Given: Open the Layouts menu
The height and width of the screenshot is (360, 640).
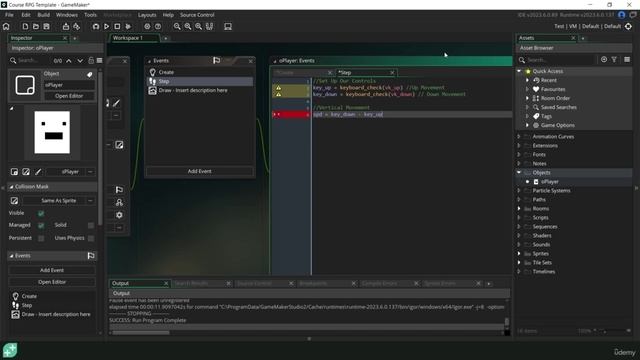Looking at the screenshot, I should point(147,15).
